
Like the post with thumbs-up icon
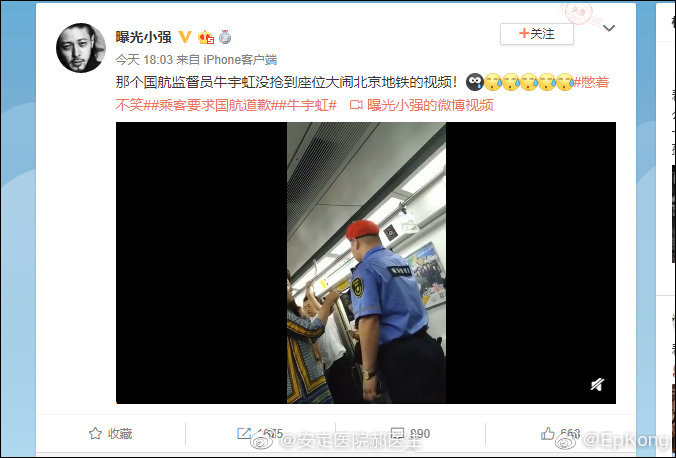click(548, 433)
